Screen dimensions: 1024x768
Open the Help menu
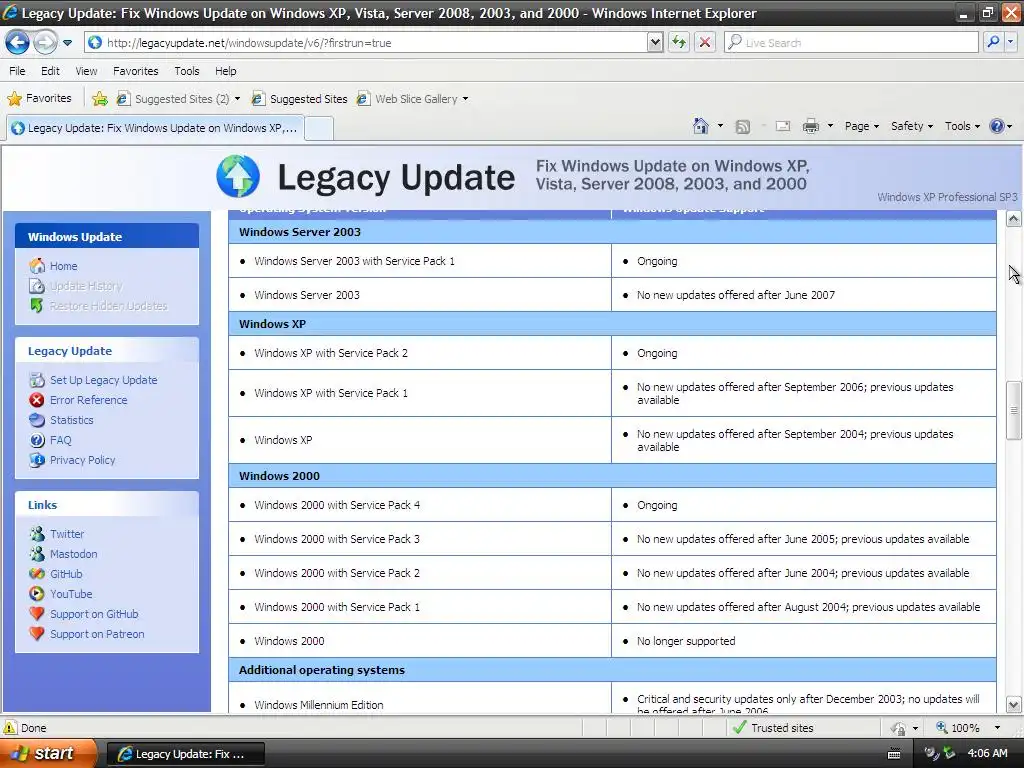point(226,71)
